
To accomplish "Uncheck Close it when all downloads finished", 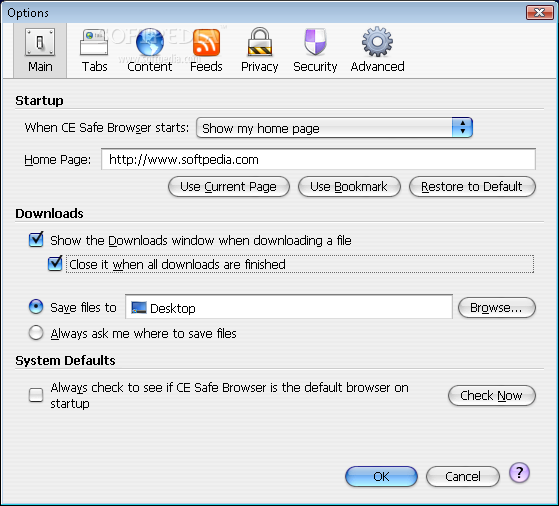I will [55, 264].
